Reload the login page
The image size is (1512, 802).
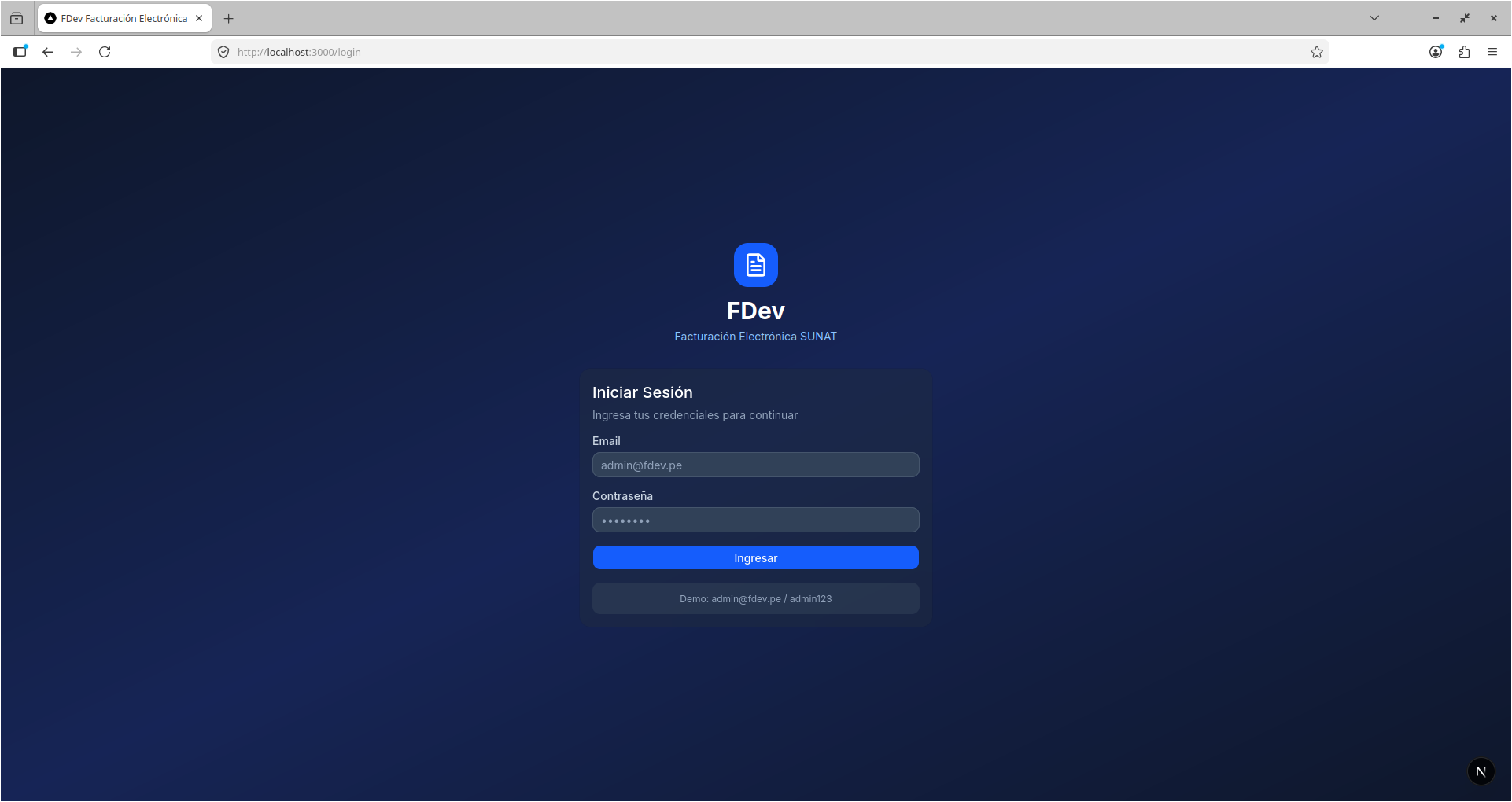[105, 52]
